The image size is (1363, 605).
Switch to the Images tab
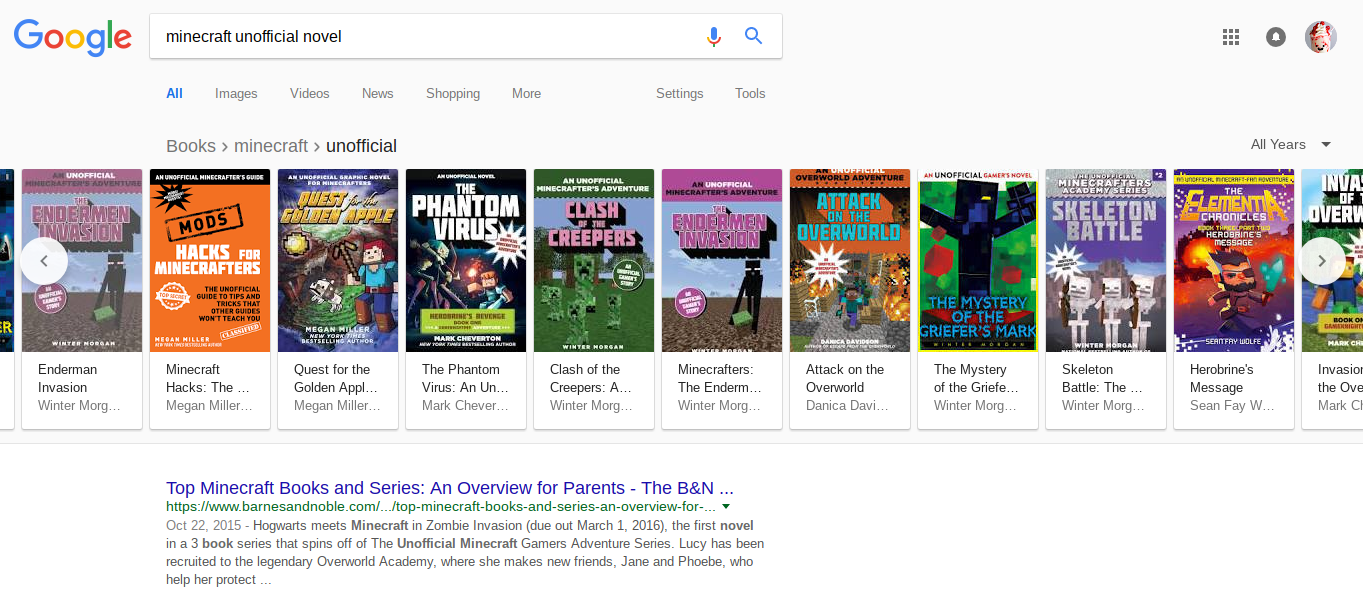[x=236, y=93]
